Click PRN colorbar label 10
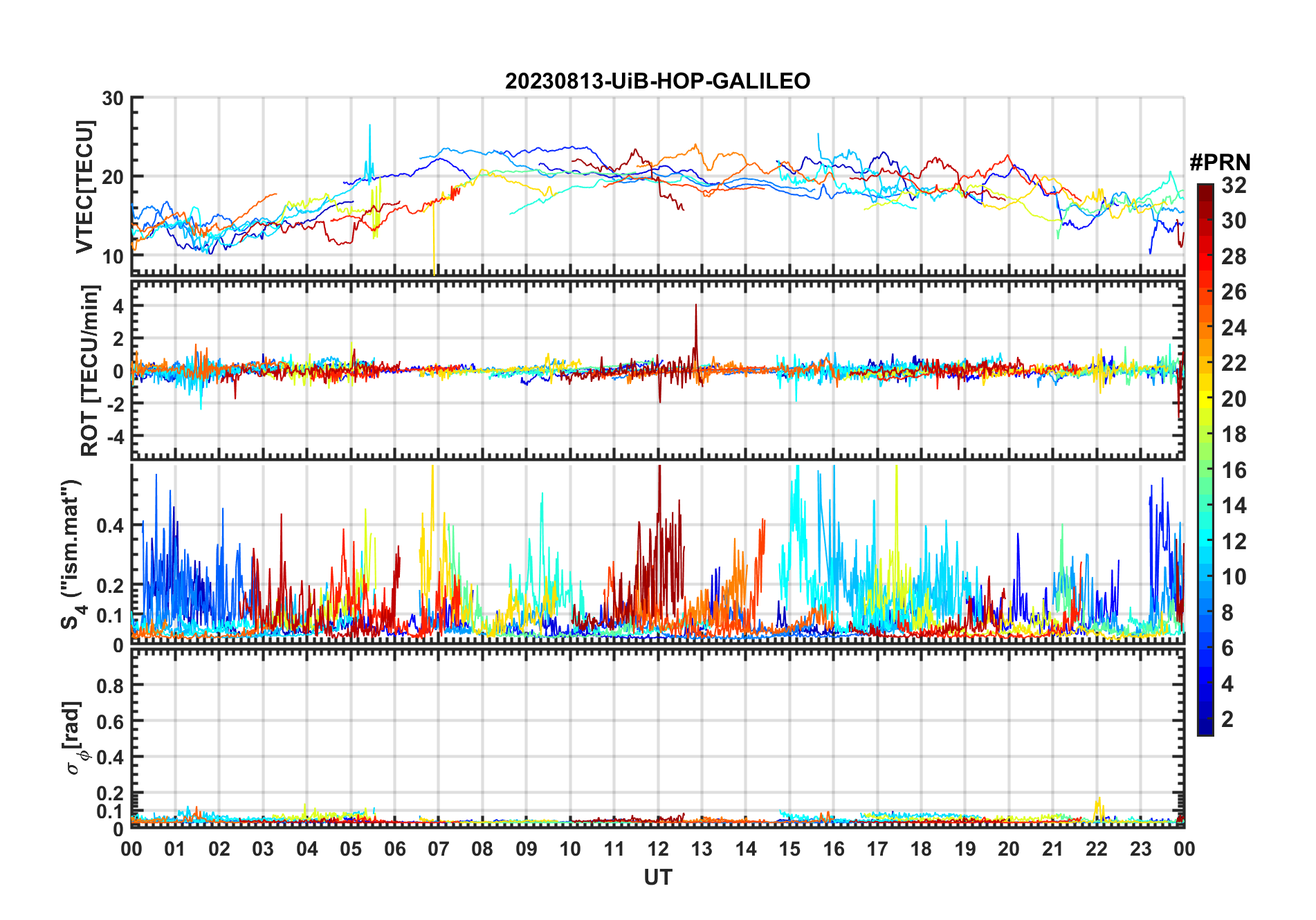The height and width of the screenshot is (920, 1316). (x=1234, y=577)
